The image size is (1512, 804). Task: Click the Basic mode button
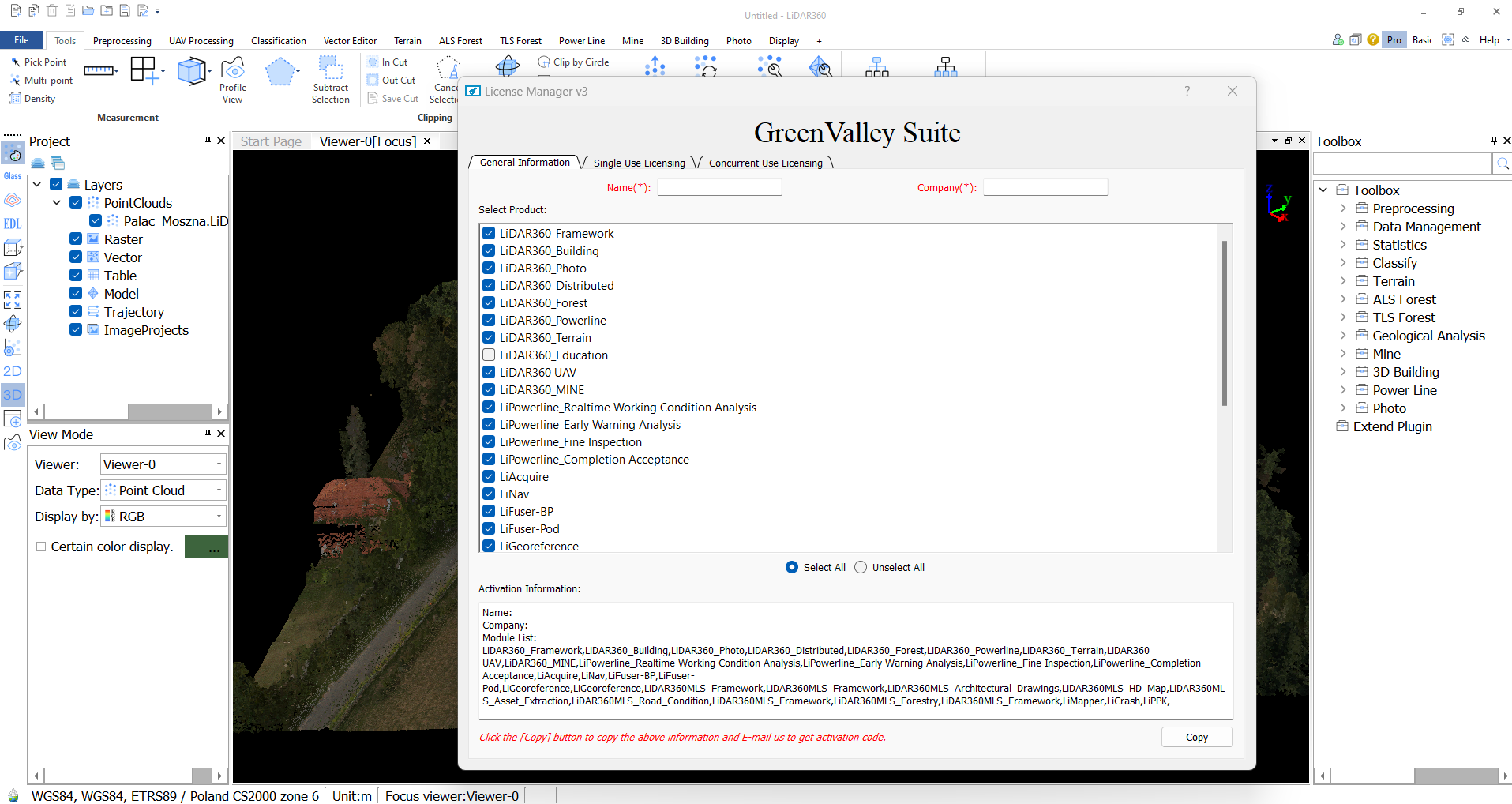coord(1423,39)
